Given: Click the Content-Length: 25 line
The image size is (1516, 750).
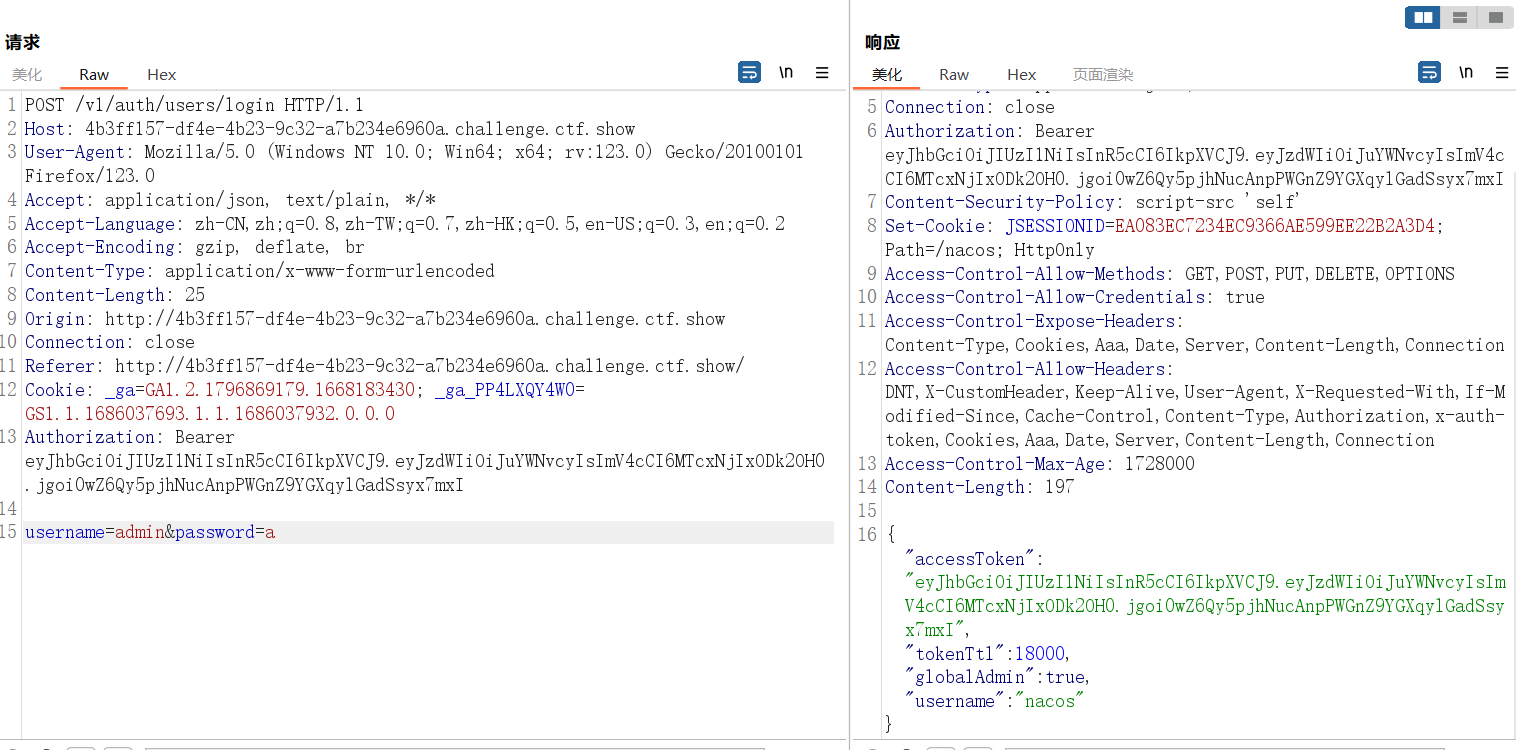Looking at the screenshot, I should tap(115, 295).
